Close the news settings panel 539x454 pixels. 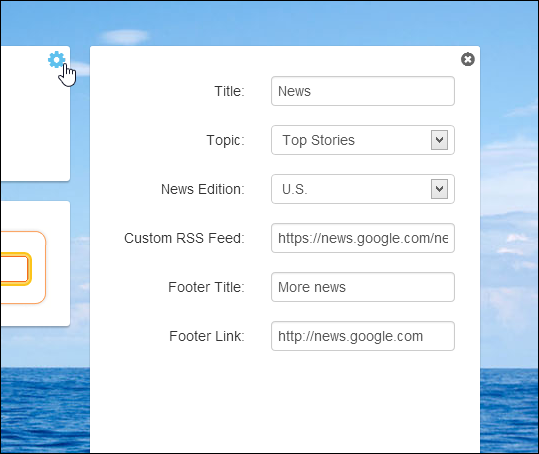[x=468, y=59]
